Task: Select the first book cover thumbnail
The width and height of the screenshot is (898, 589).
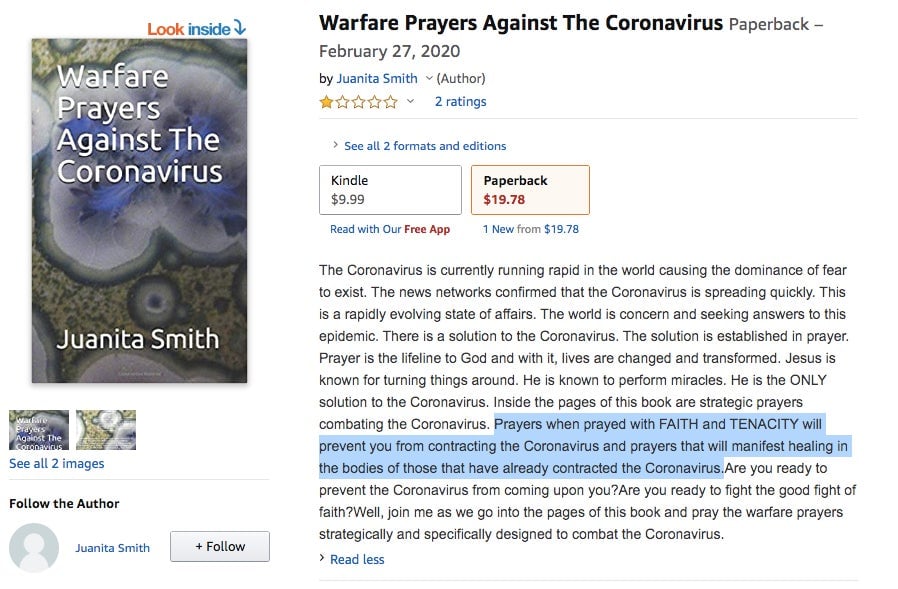Action: [39, 430]
